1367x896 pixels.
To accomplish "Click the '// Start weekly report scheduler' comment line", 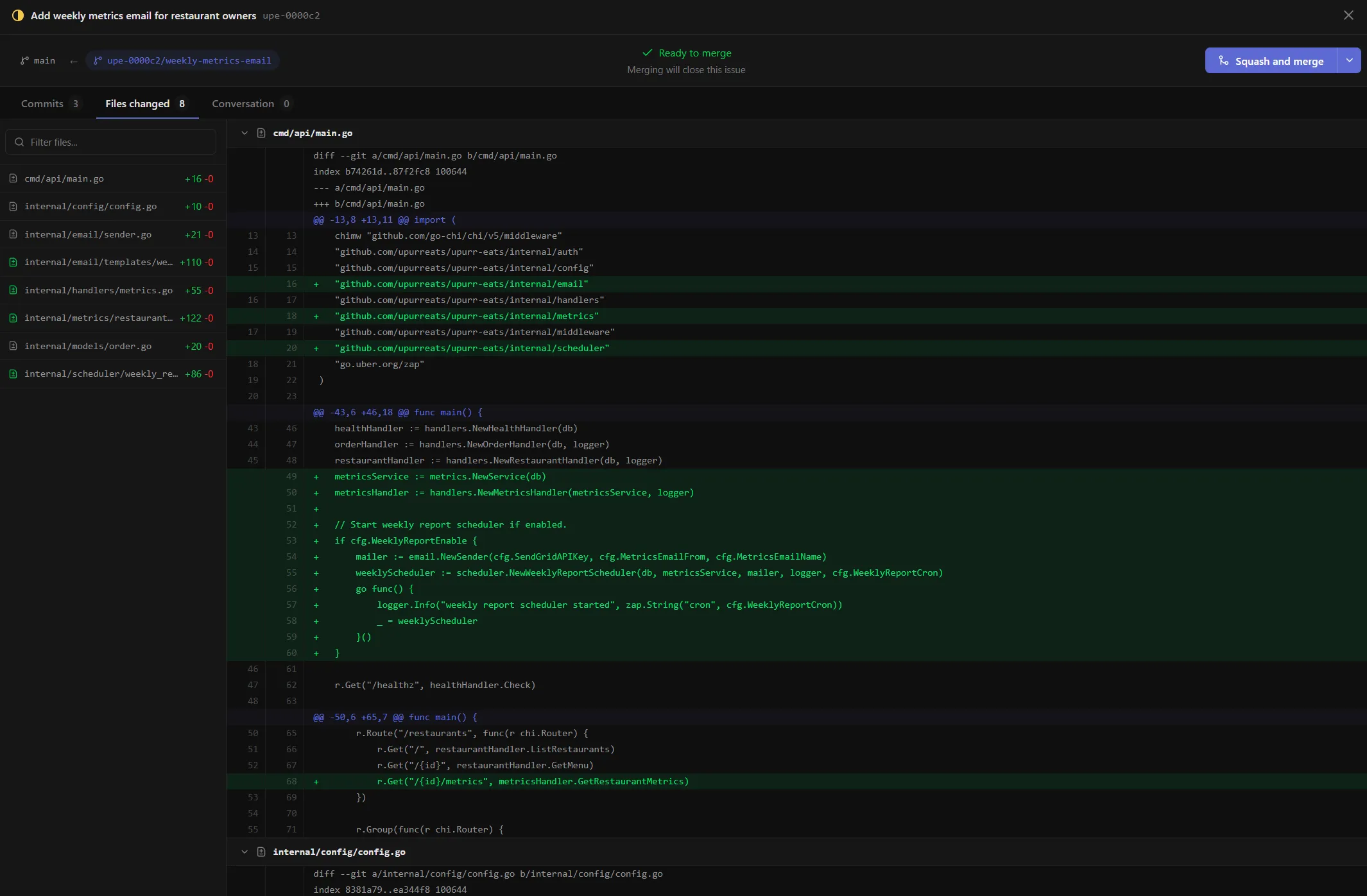I will pos(796,524).
